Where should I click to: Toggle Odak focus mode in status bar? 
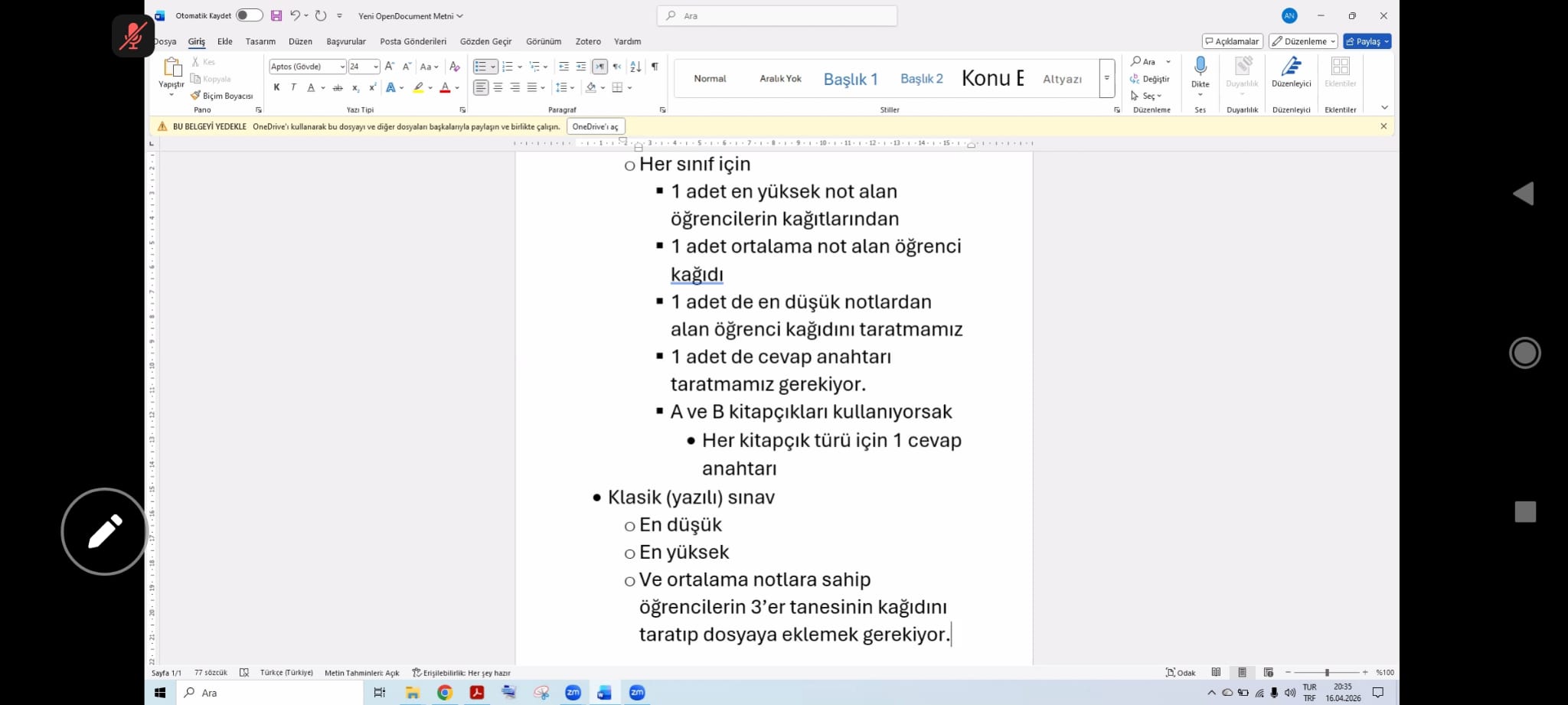coord(1180,673)
